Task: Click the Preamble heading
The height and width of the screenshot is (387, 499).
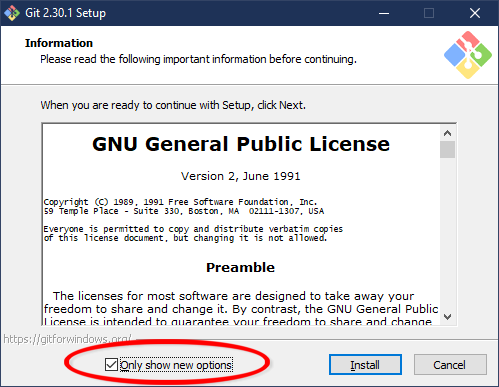Action: [240, 267]
